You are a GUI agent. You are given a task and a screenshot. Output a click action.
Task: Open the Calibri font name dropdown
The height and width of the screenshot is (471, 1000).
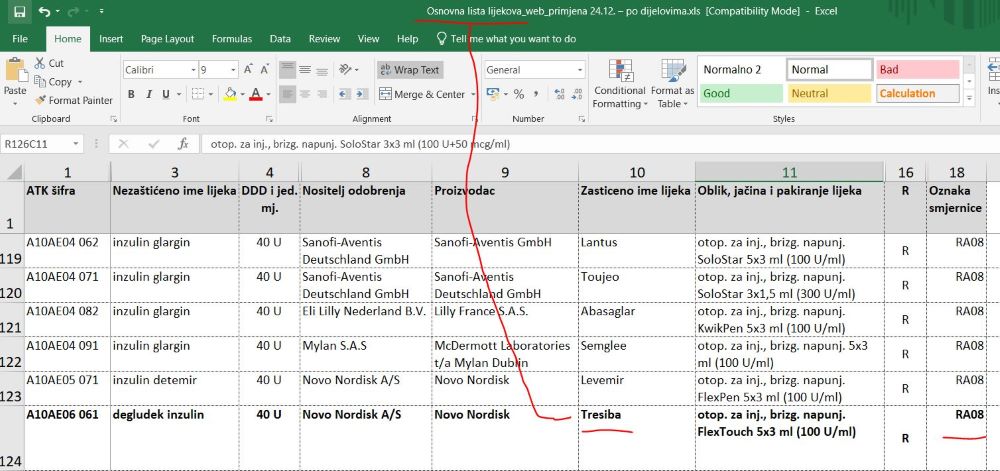pyautogui.click(x=193, y=70)
